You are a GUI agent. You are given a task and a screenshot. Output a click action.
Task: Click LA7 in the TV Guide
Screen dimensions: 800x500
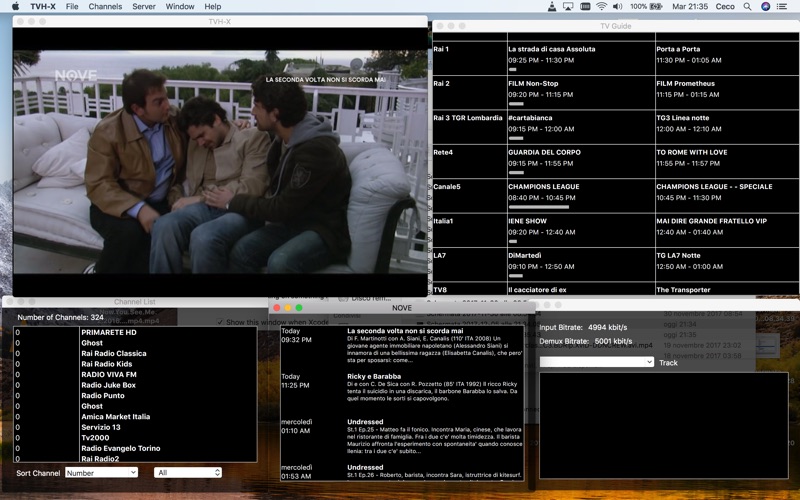[439, 255]
